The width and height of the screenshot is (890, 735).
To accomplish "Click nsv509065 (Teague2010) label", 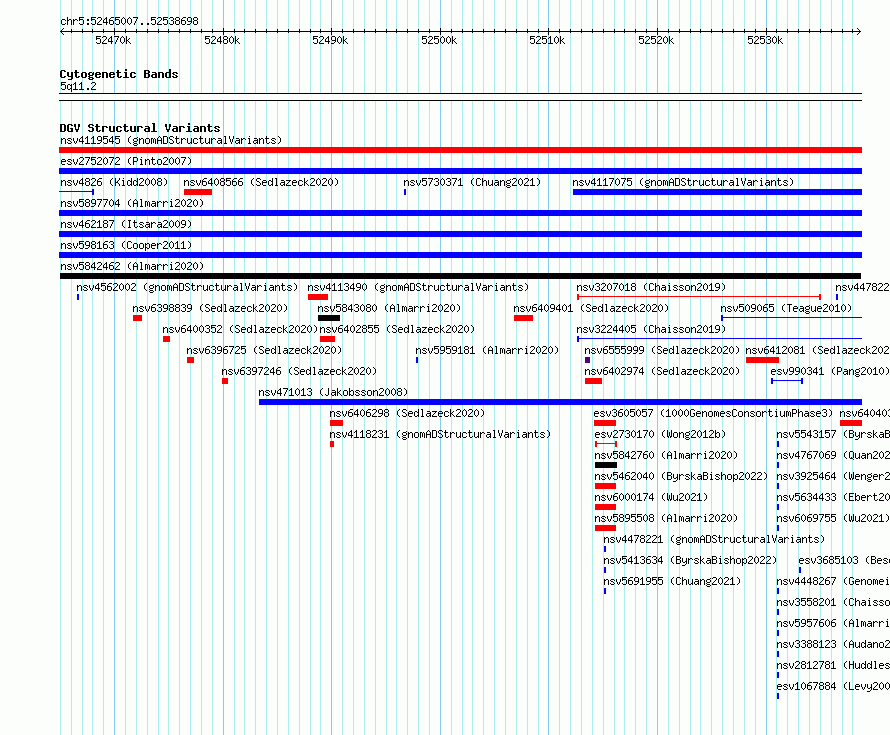I will coord(786,308).
